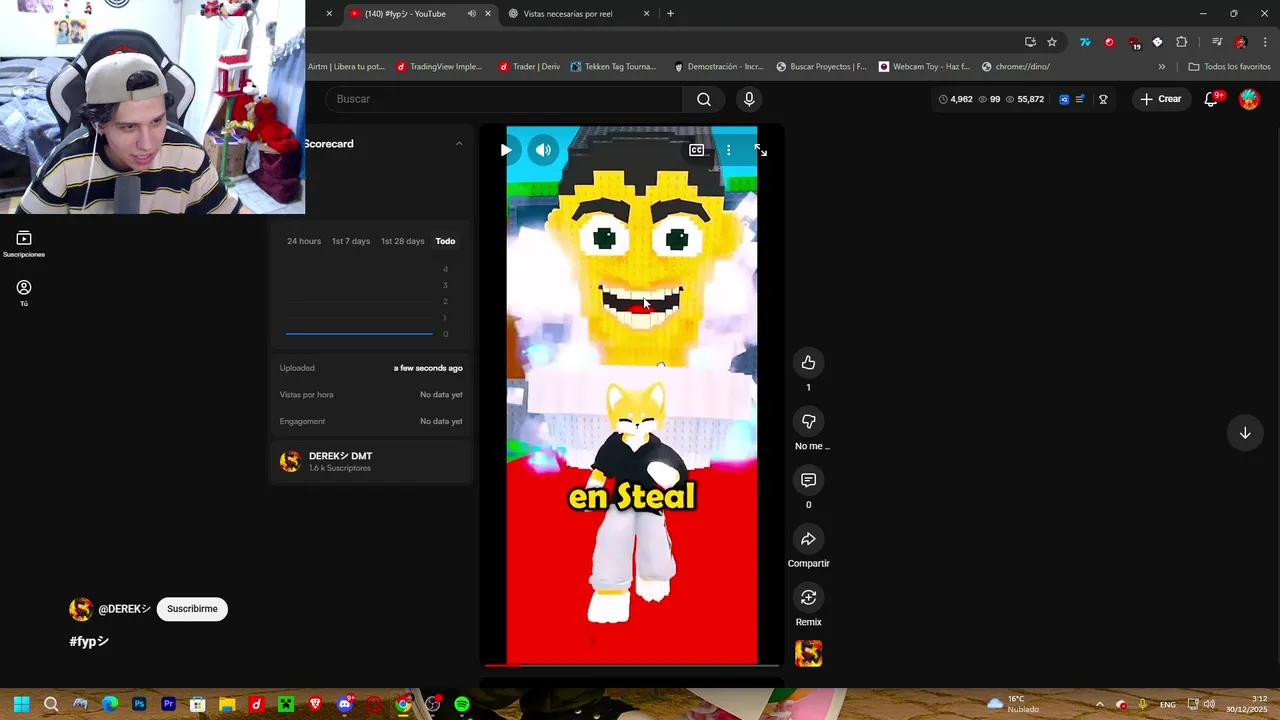
Task: Open the red record extension icon
Action: click(x=1109, y=42)
